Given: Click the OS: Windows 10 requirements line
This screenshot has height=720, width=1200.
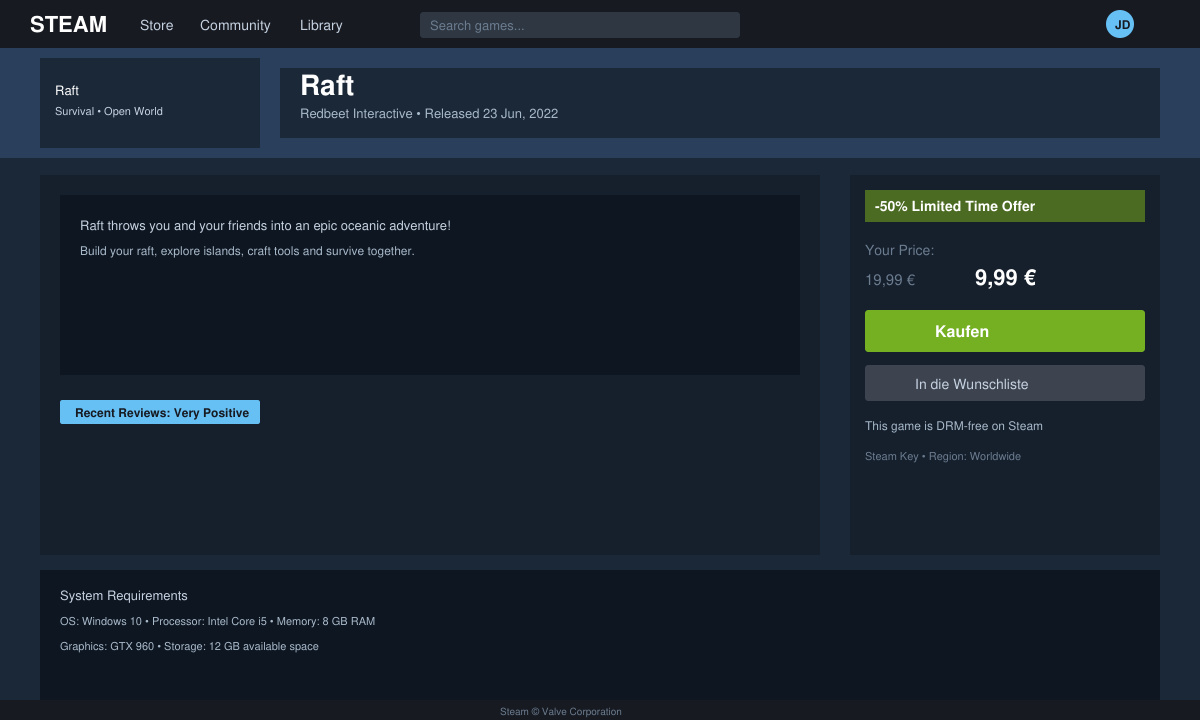Looking at the screenshot, I should point(218,621).
